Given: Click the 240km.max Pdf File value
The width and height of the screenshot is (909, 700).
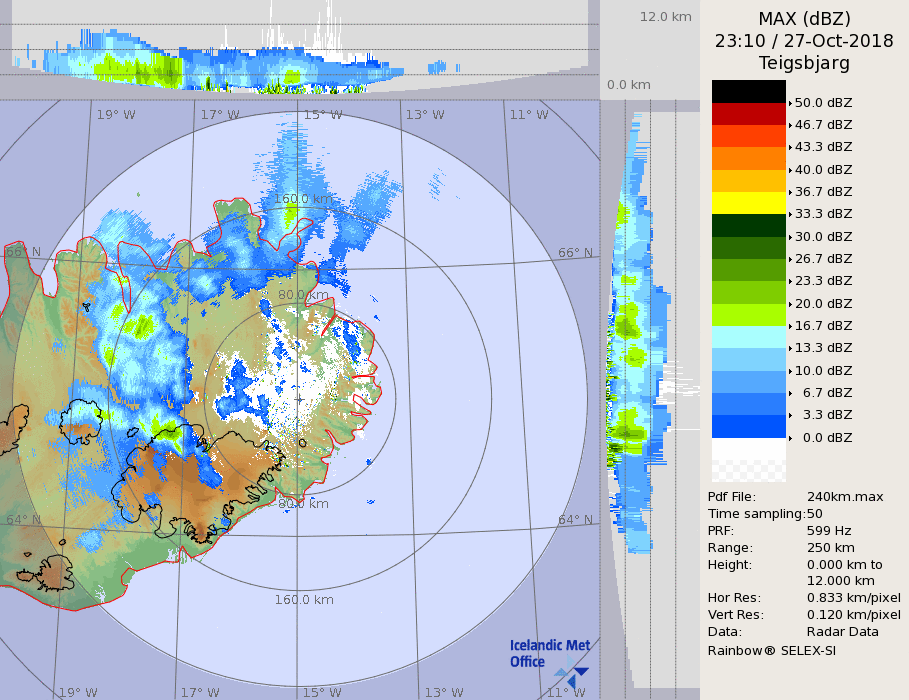Looking at the screenshot, I should click(x=844, y=497).
